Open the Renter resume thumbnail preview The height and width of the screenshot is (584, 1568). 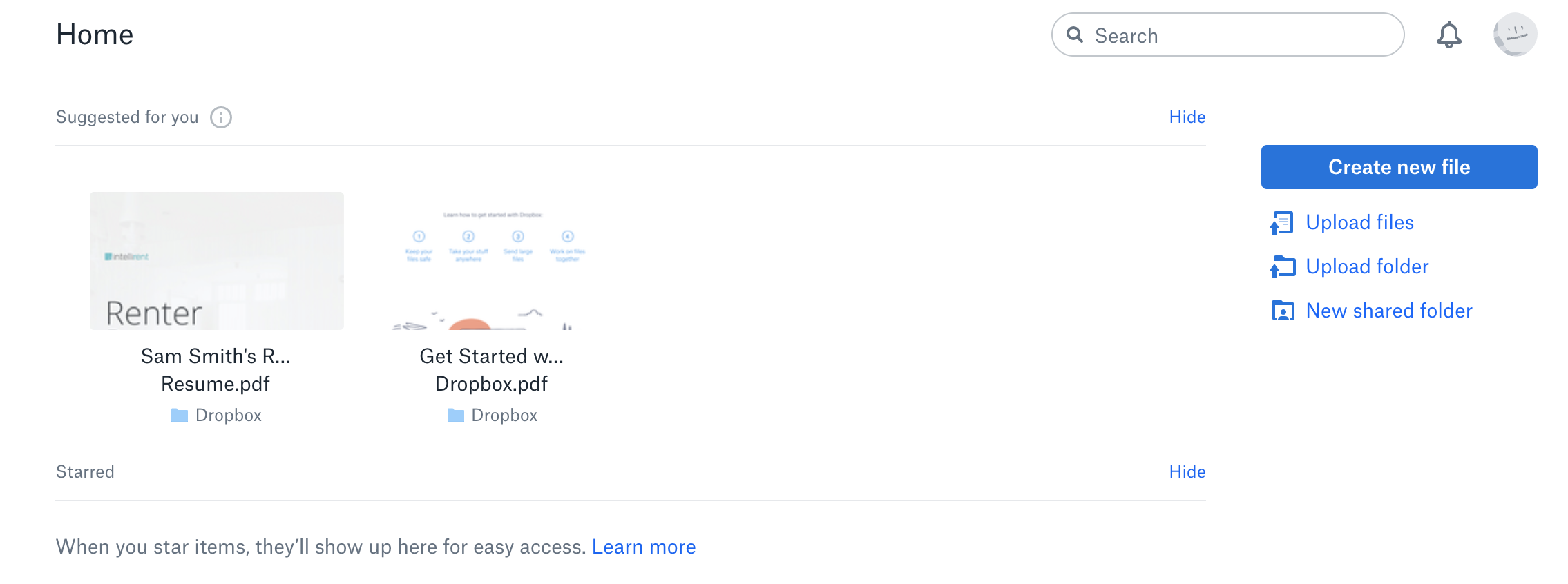point(217,261)
